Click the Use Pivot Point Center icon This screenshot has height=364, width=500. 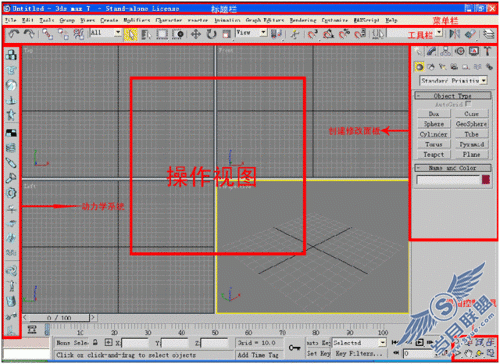pos(277,34)
